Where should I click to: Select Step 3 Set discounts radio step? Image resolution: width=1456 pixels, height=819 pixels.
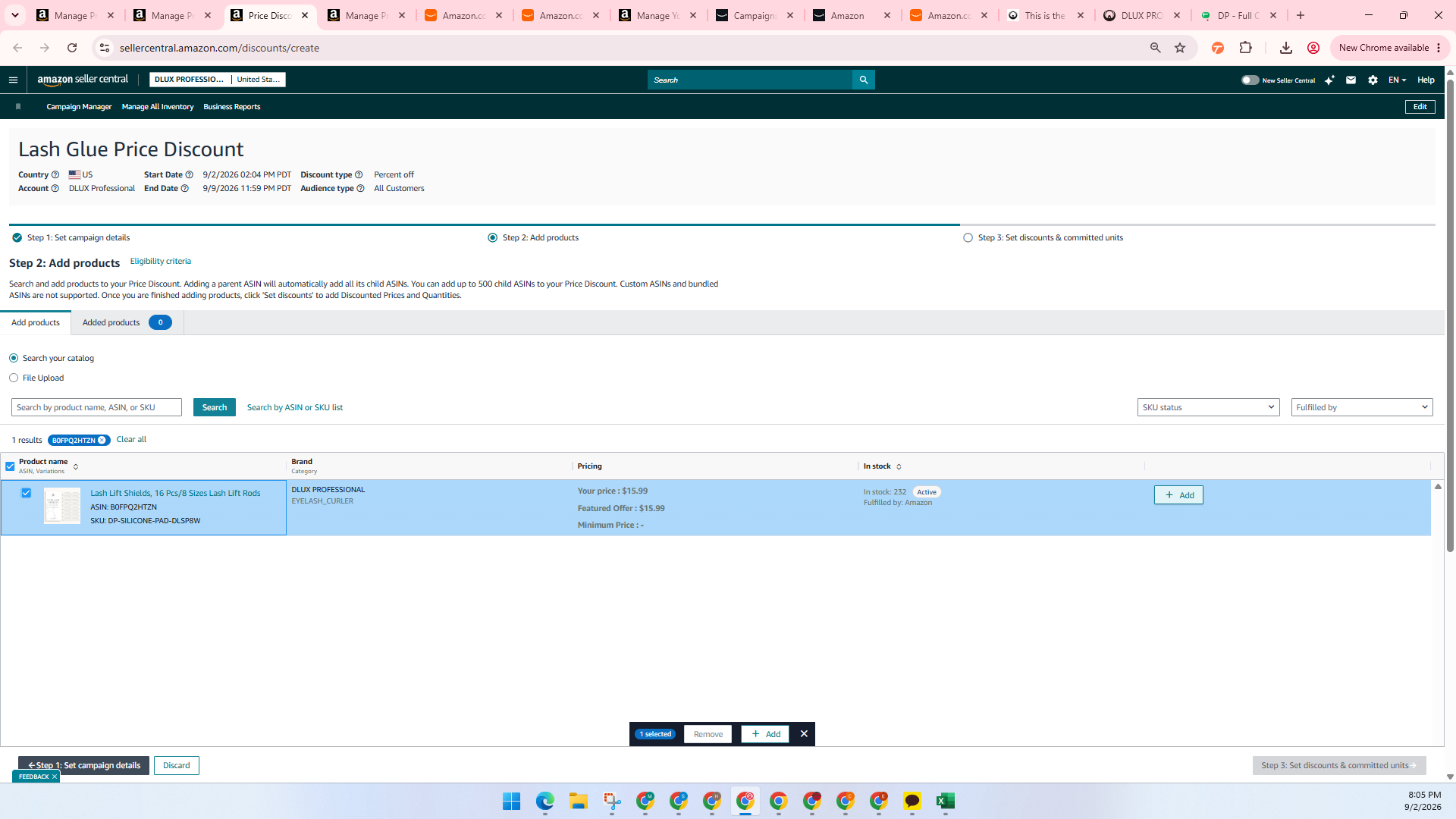pos(968,237)
